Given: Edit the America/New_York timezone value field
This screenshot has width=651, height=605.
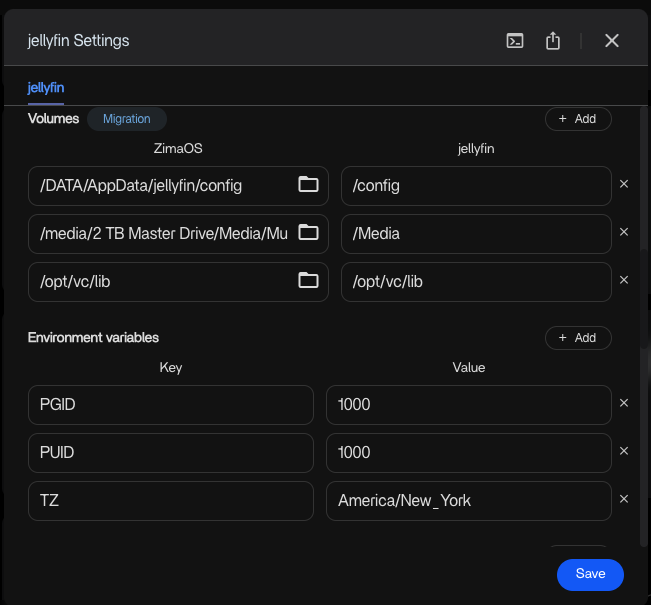Looking at the screenshot, I should tap(468, 501).
